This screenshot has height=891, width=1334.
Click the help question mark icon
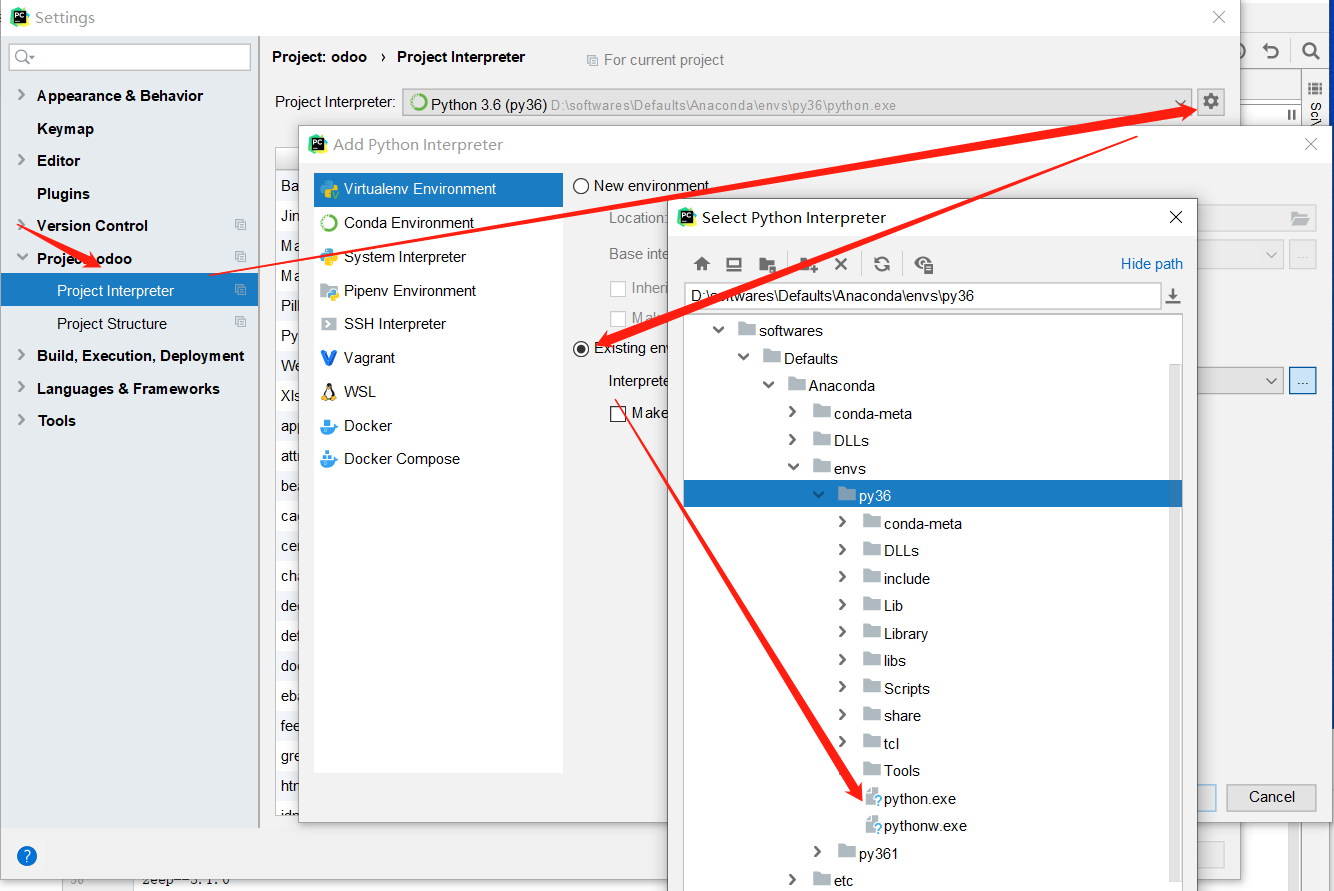coord(26,856)
